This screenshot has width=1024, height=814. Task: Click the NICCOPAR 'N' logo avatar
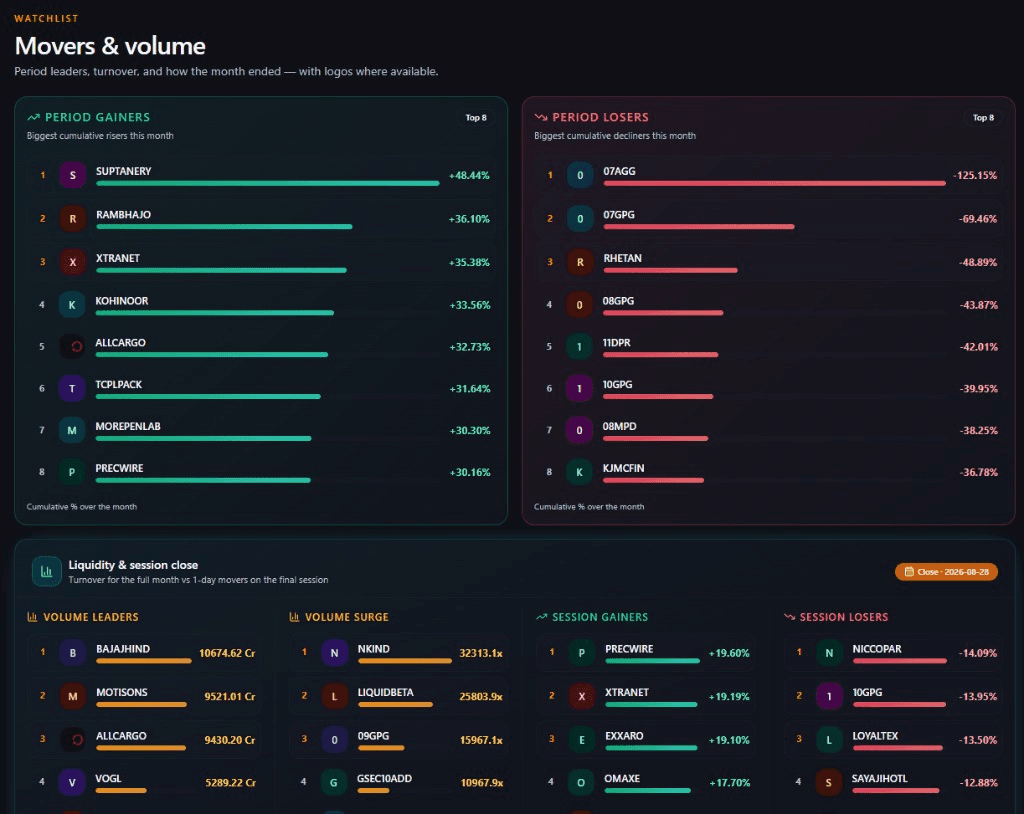829,653
